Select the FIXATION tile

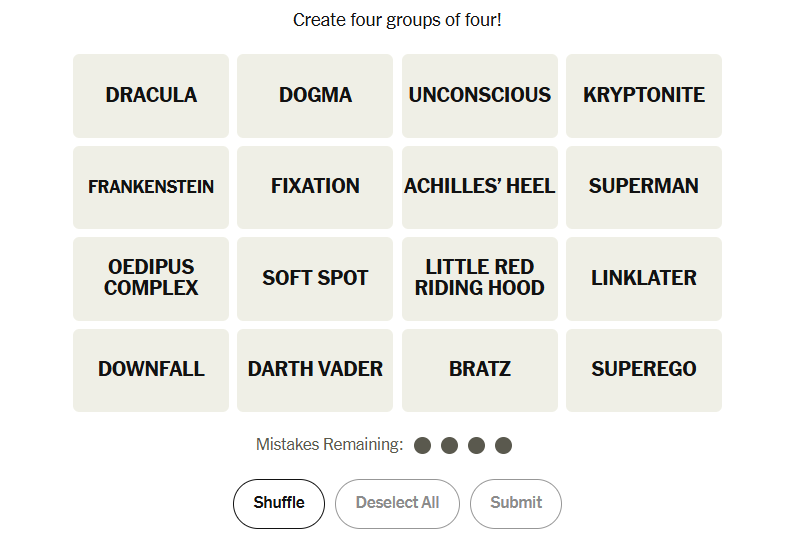pyautogui.click(x=315, y=187)
